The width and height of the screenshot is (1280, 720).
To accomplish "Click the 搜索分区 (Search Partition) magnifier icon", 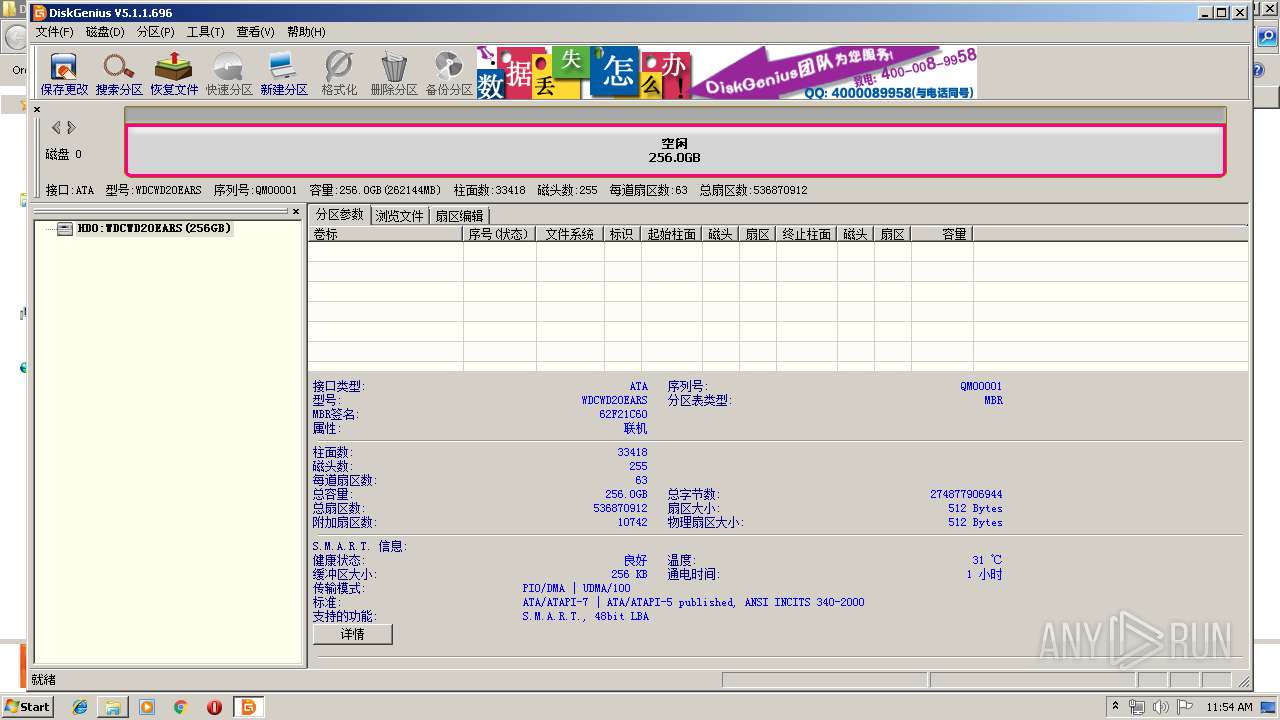I will (119, 73).
